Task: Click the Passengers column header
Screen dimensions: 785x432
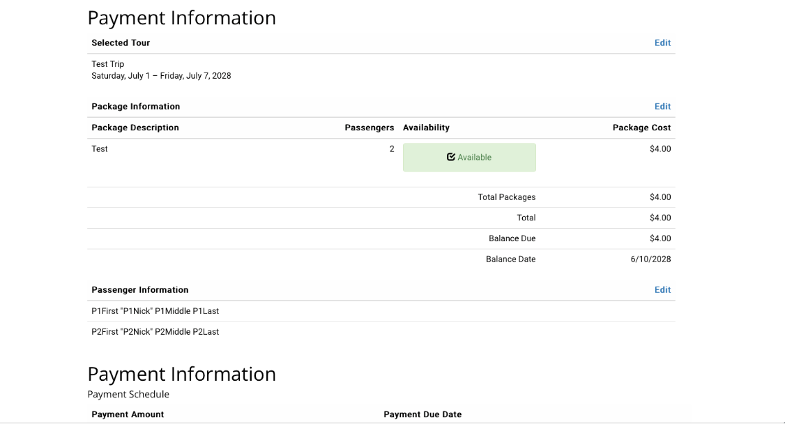Action: (x=369, y=128)
